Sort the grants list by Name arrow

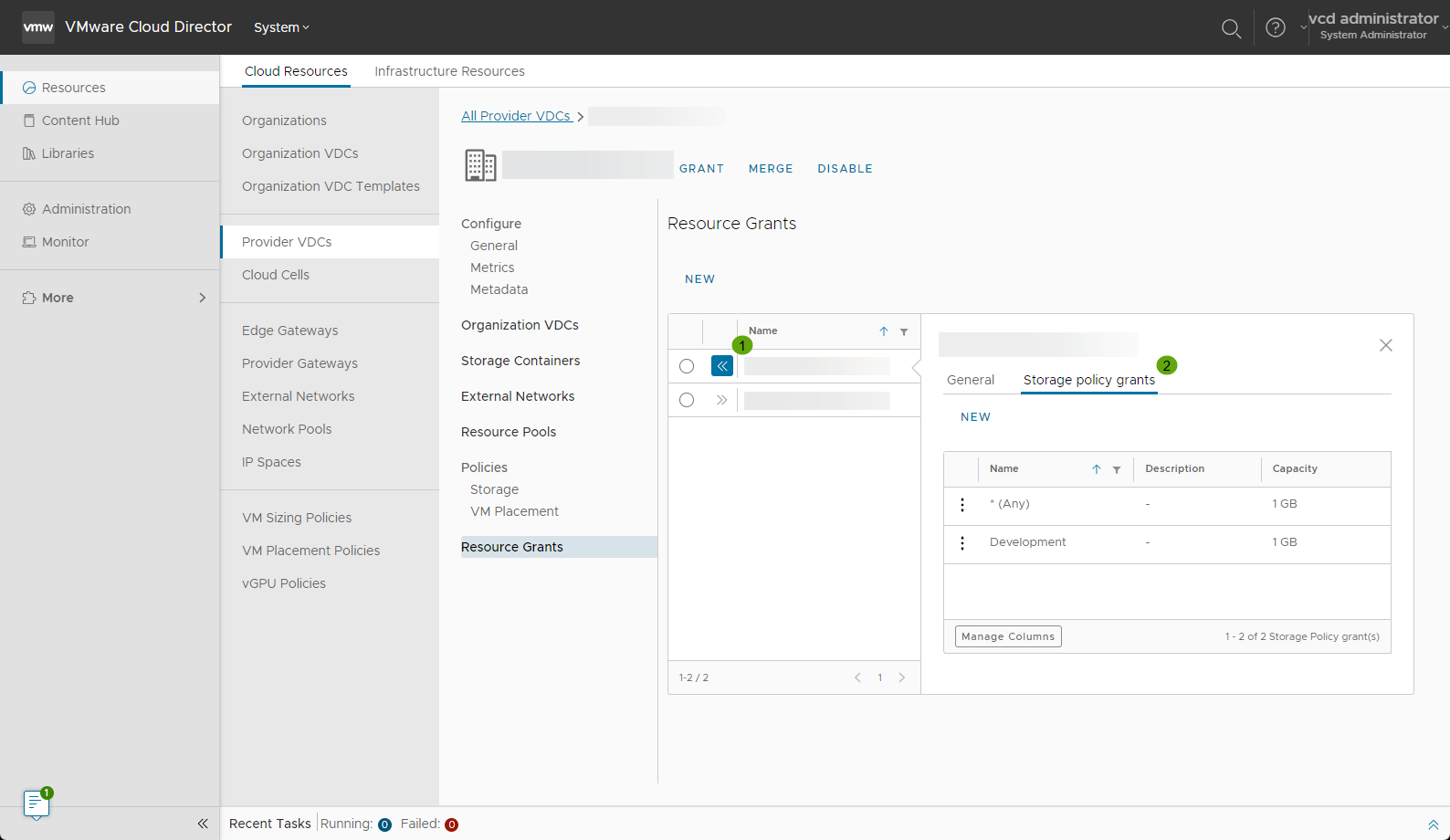884,331
